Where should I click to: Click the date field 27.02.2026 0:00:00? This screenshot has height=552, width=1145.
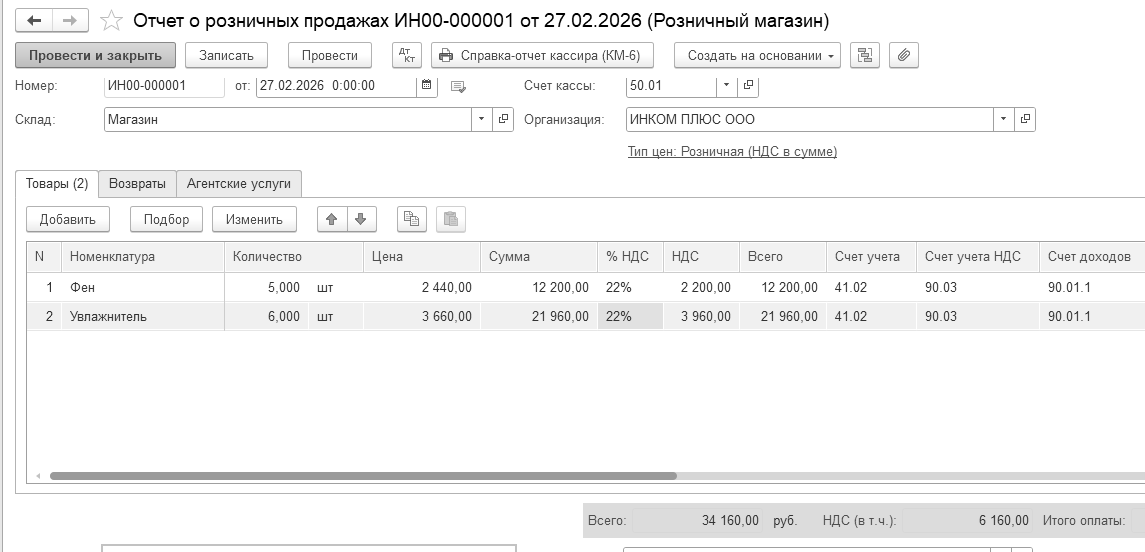coord(336,85)
